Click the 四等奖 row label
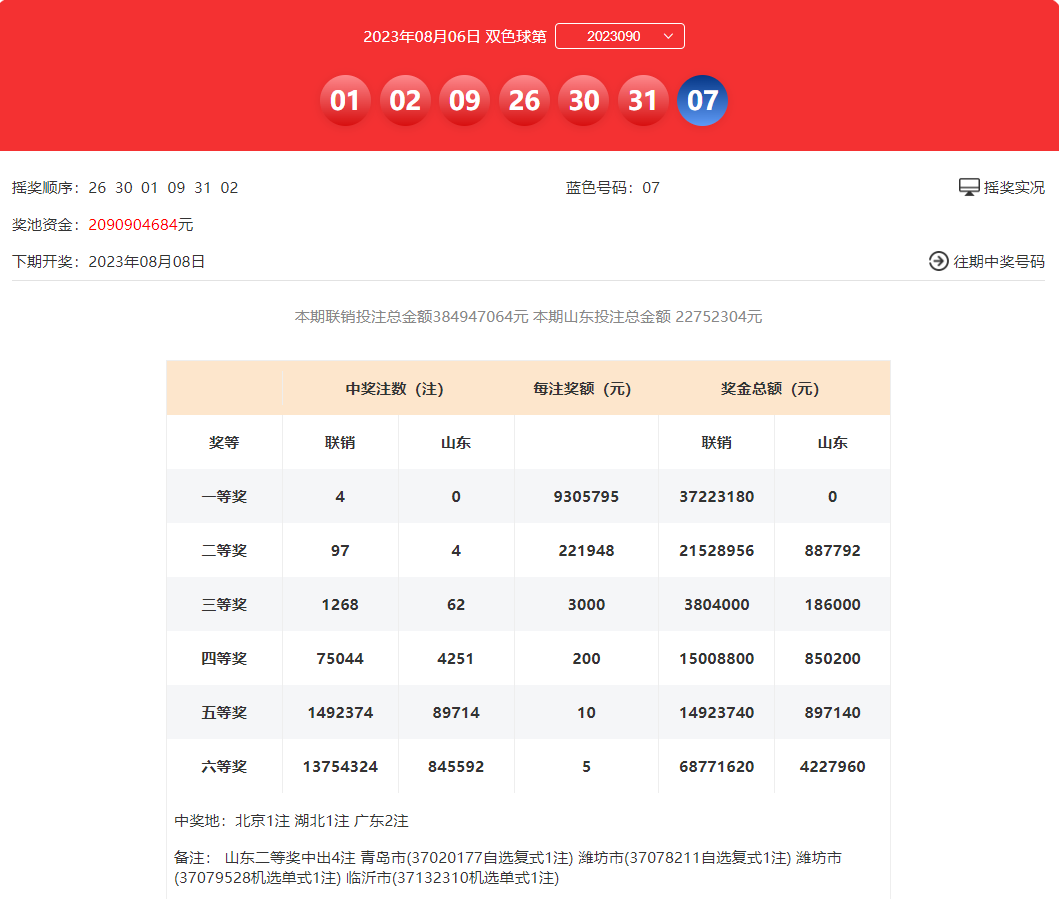Viewport: 1059px width, 899px height. (x=224, y=659)
